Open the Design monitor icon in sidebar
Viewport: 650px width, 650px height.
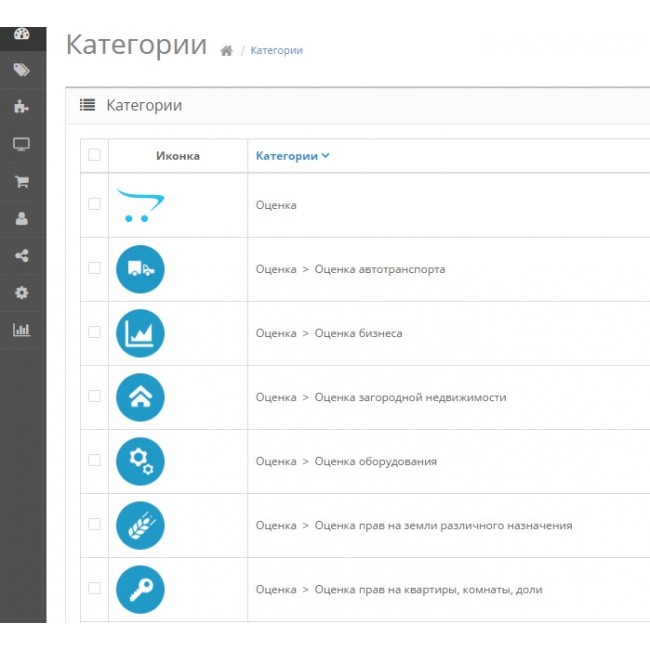[x=21, y=144]
